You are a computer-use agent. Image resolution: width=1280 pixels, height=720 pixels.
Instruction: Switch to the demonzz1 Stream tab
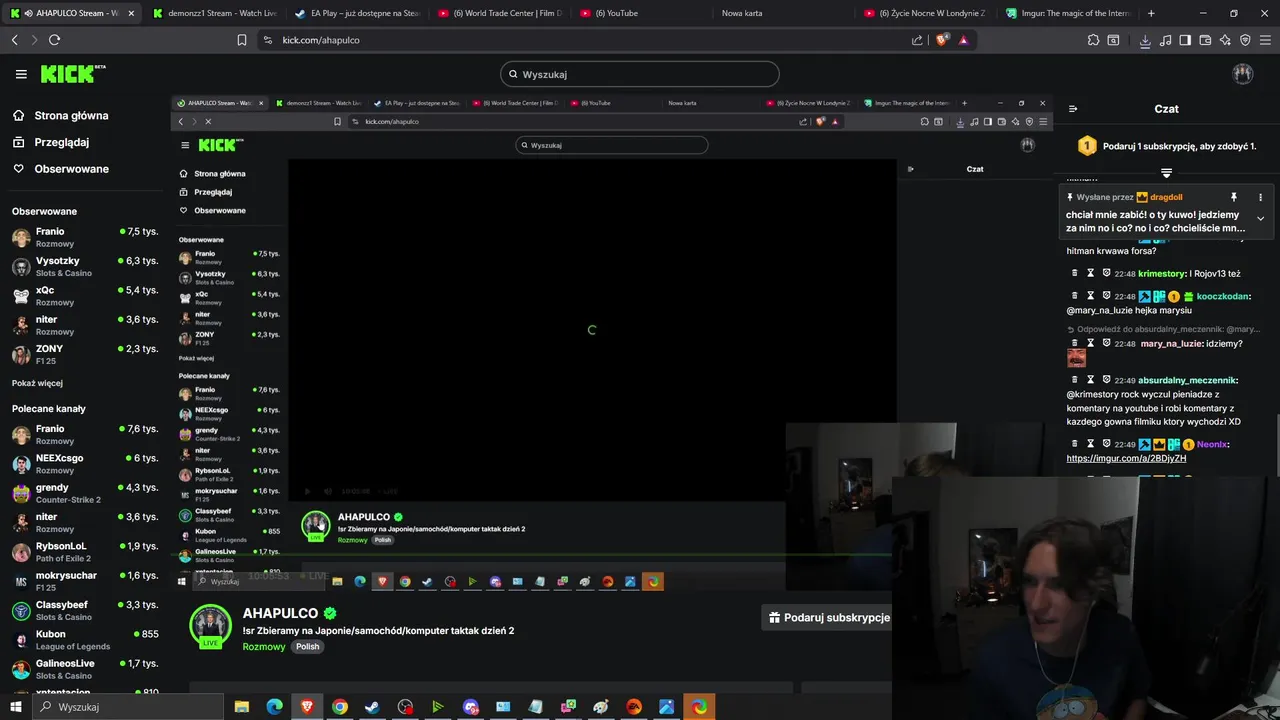pyautogui.click(x=214, y=13)
